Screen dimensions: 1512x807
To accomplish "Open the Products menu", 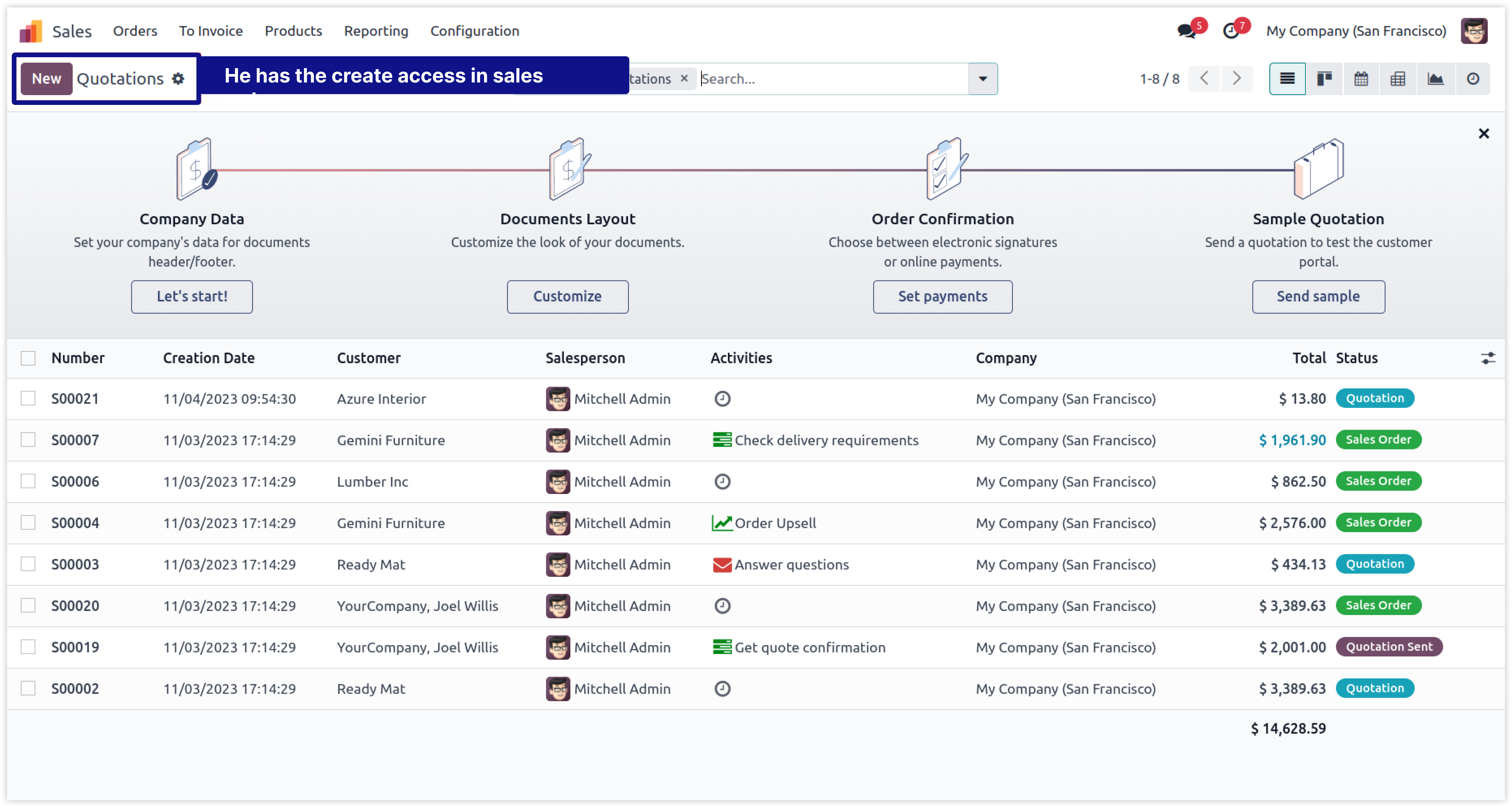I will [x=293, y=31].
